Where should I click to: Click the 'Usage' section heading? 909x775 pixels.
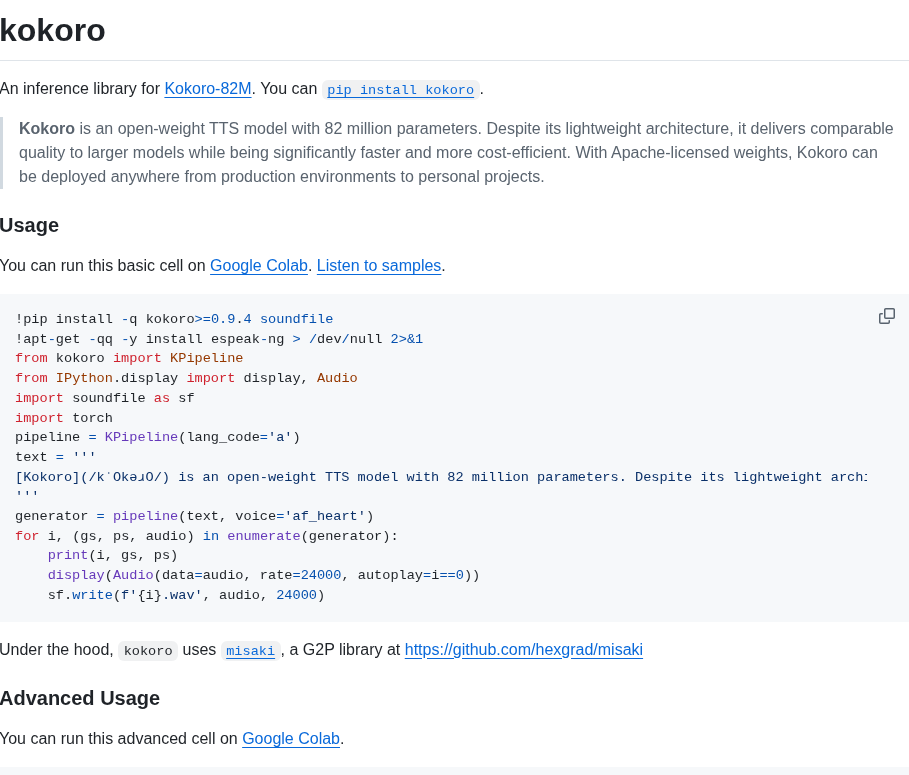tap(30, 225)
